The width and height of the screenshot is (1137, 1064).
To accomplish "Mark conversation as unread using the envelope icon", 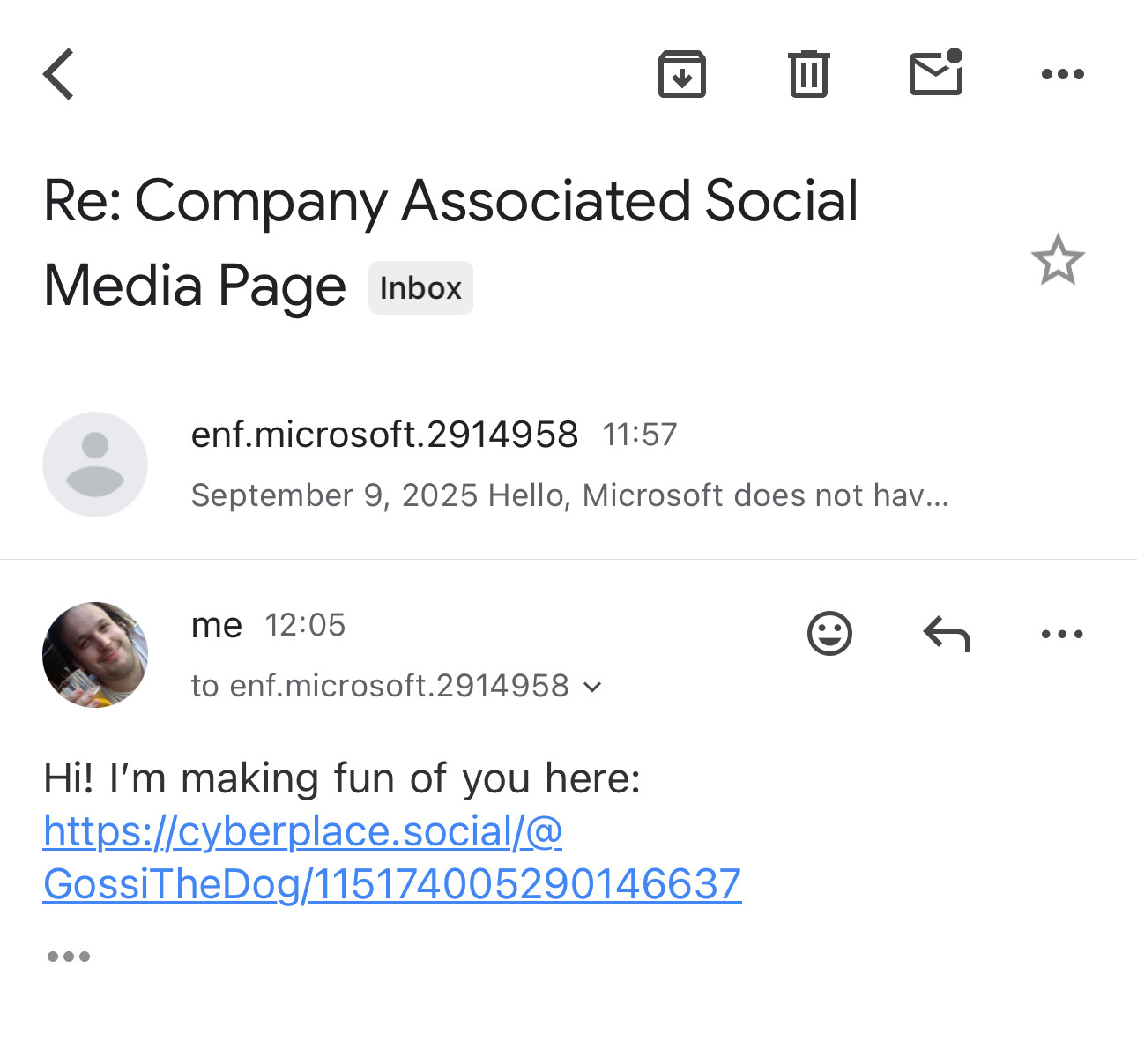I will pos(936,72).
